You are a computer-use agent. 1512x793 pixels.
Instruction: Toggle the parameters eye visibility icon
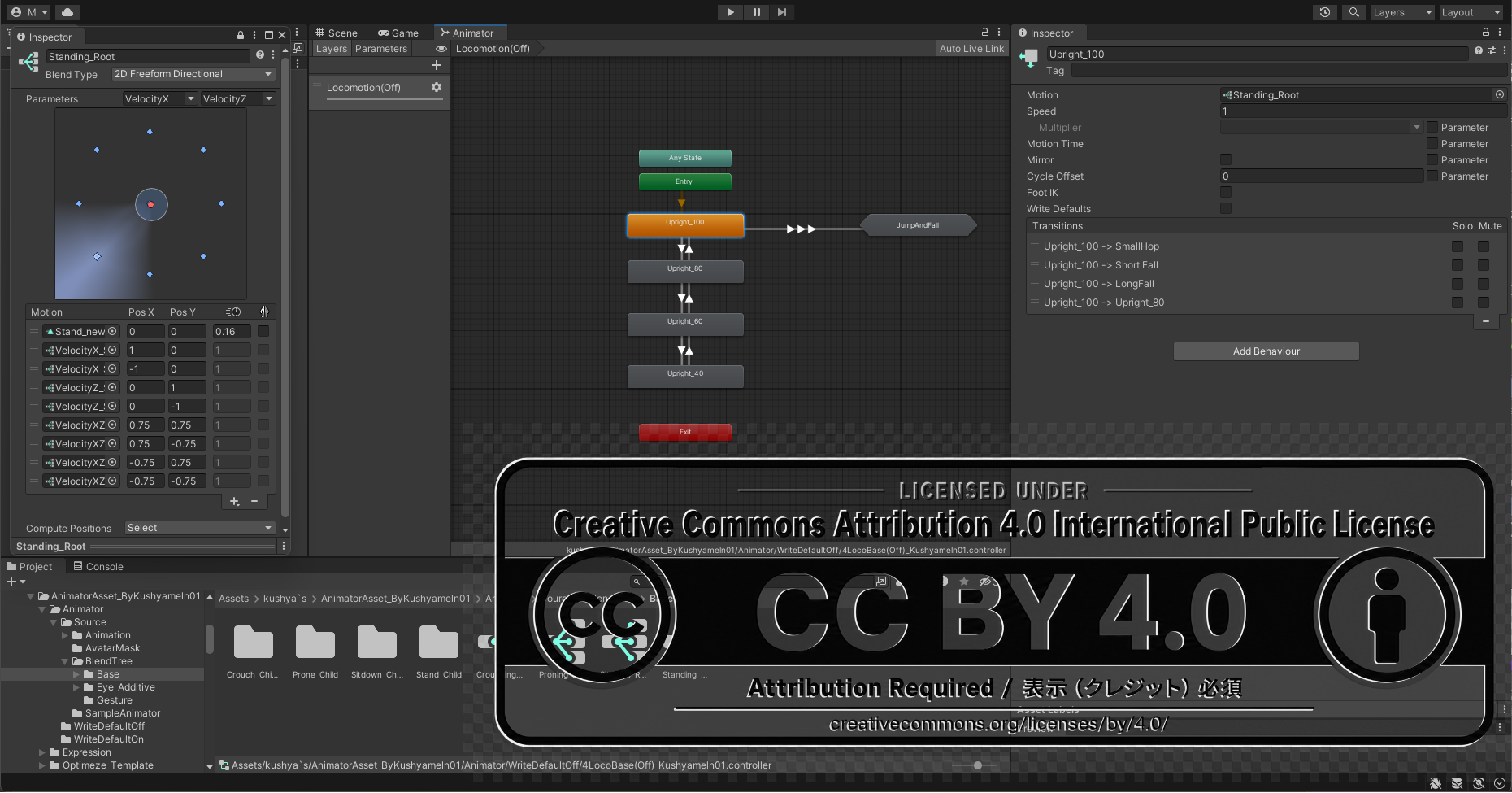[x=441, y=49]
